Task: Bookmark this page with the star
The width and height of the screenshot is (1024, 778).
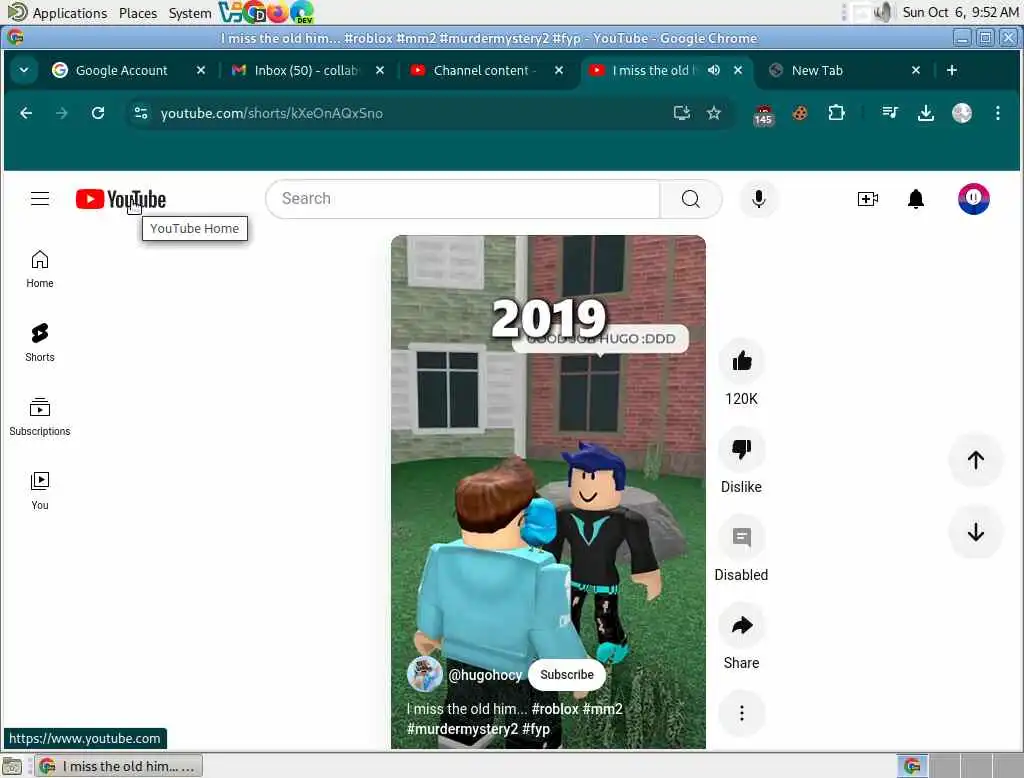Action: [x=714, y=113]
